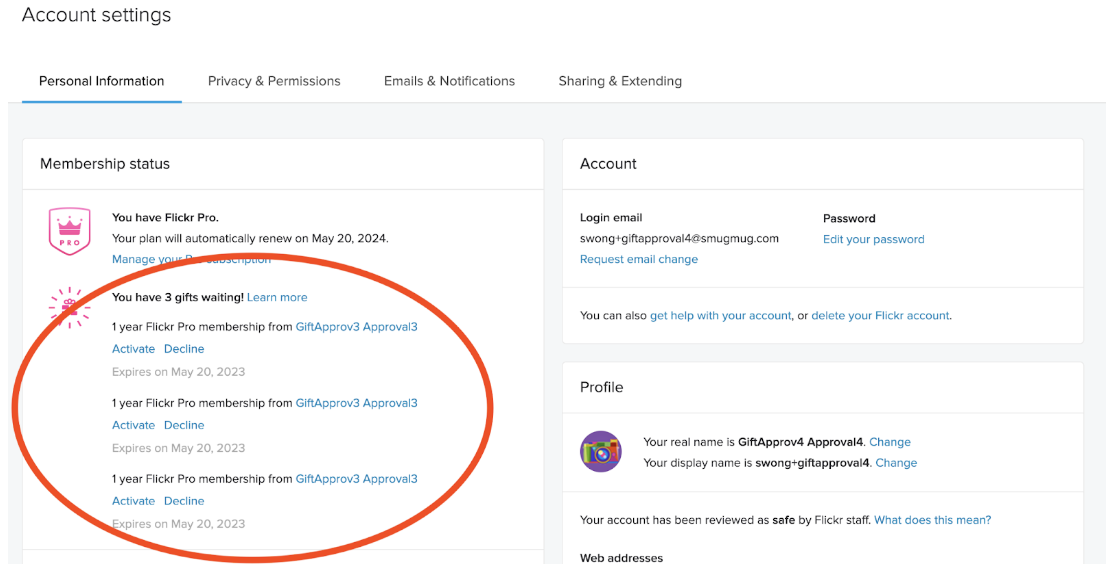Click 'You have 3 gifts waiting!' text
The height and width of the screenshot is (572, 1106).
tap(178, 298)
